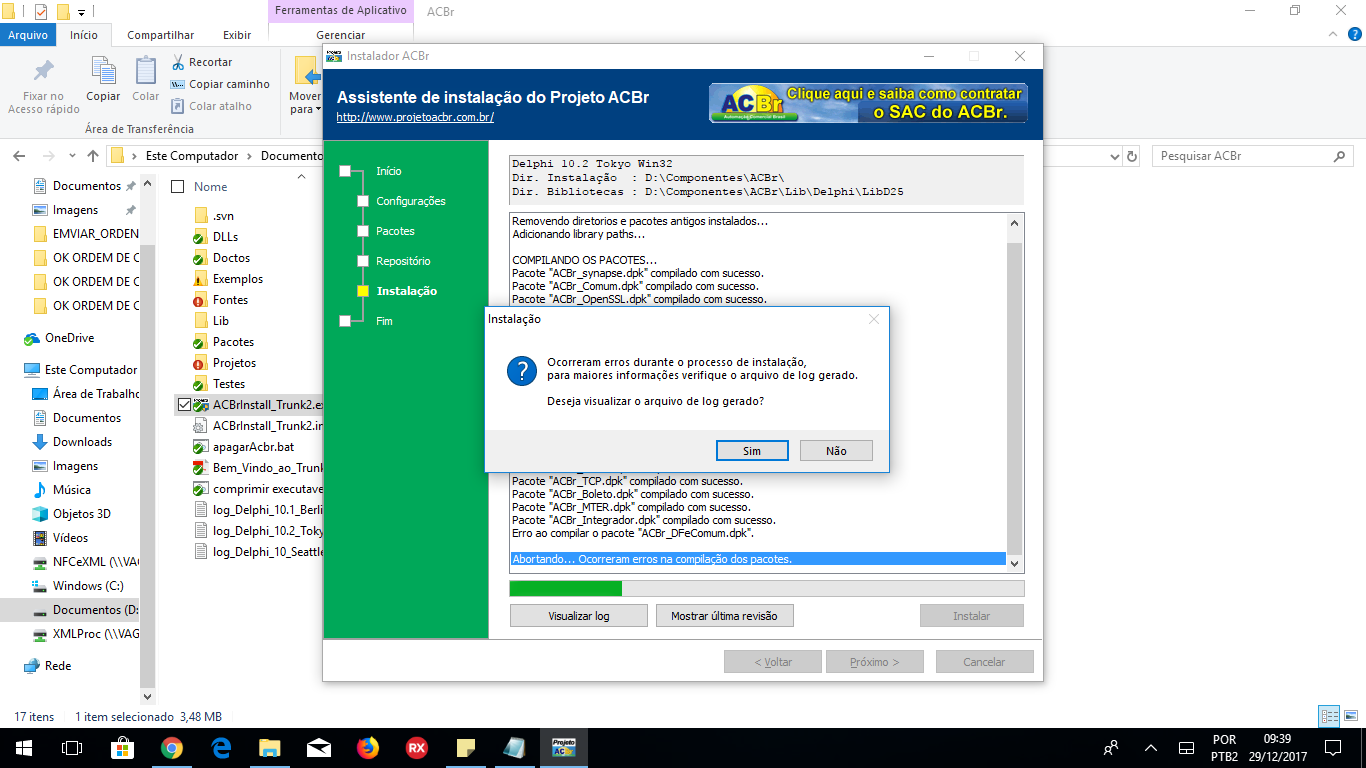Open the Mail app from the taskbar
This screenshot has width=1366, height=768.
pyautogui.click(x=319, y=747)
